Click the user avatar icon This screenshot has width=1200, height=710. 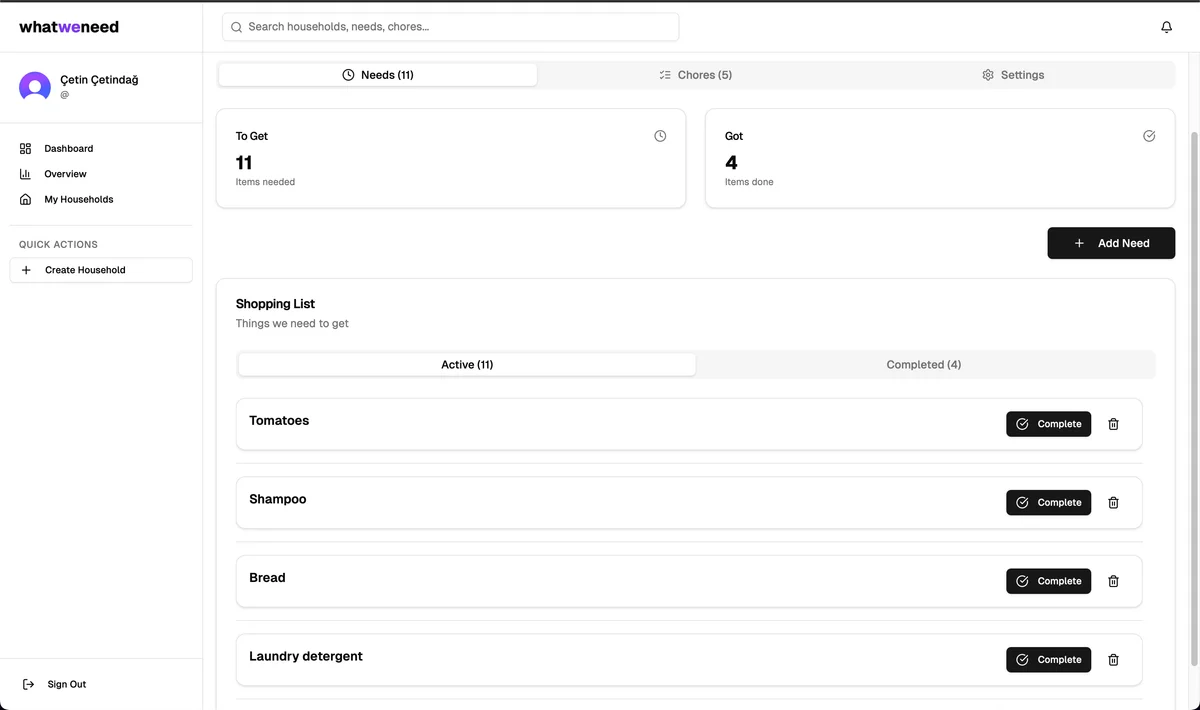(35, 87)
